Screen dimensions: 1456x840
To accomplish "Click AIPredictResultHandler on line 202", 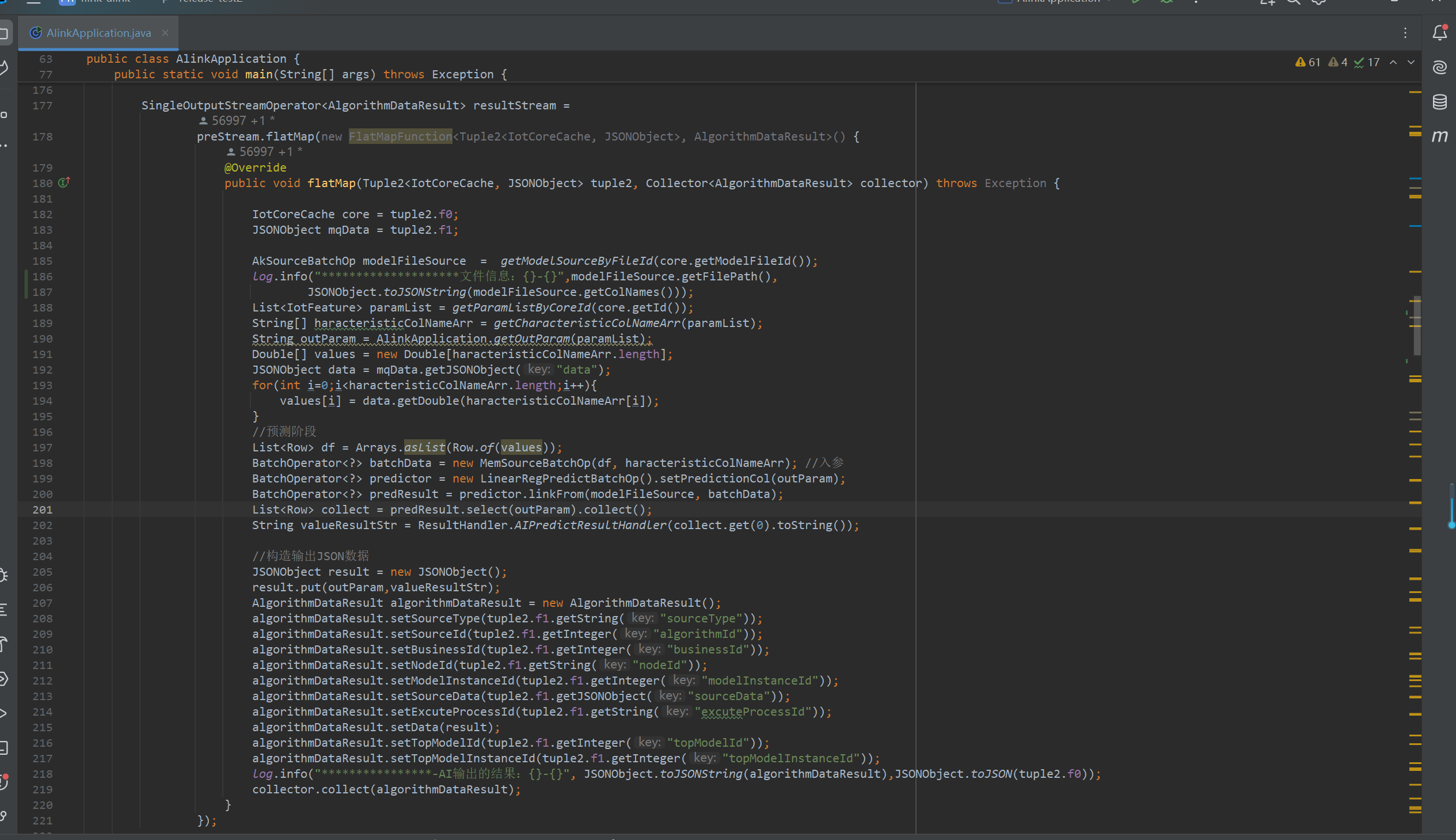I will tap(590, 526).
